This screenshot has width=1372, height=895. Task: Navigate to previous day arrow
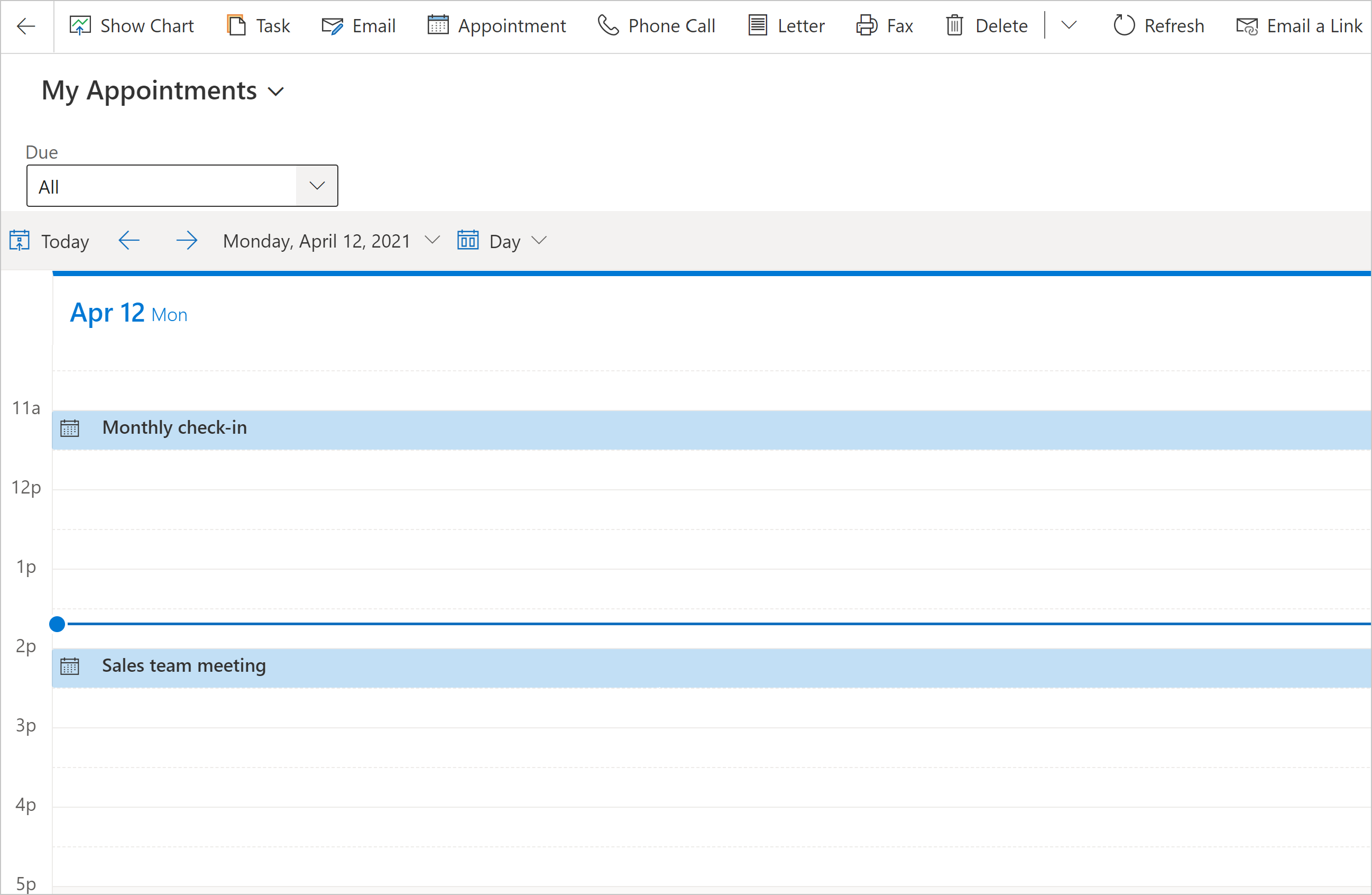[x=128, y=241]
